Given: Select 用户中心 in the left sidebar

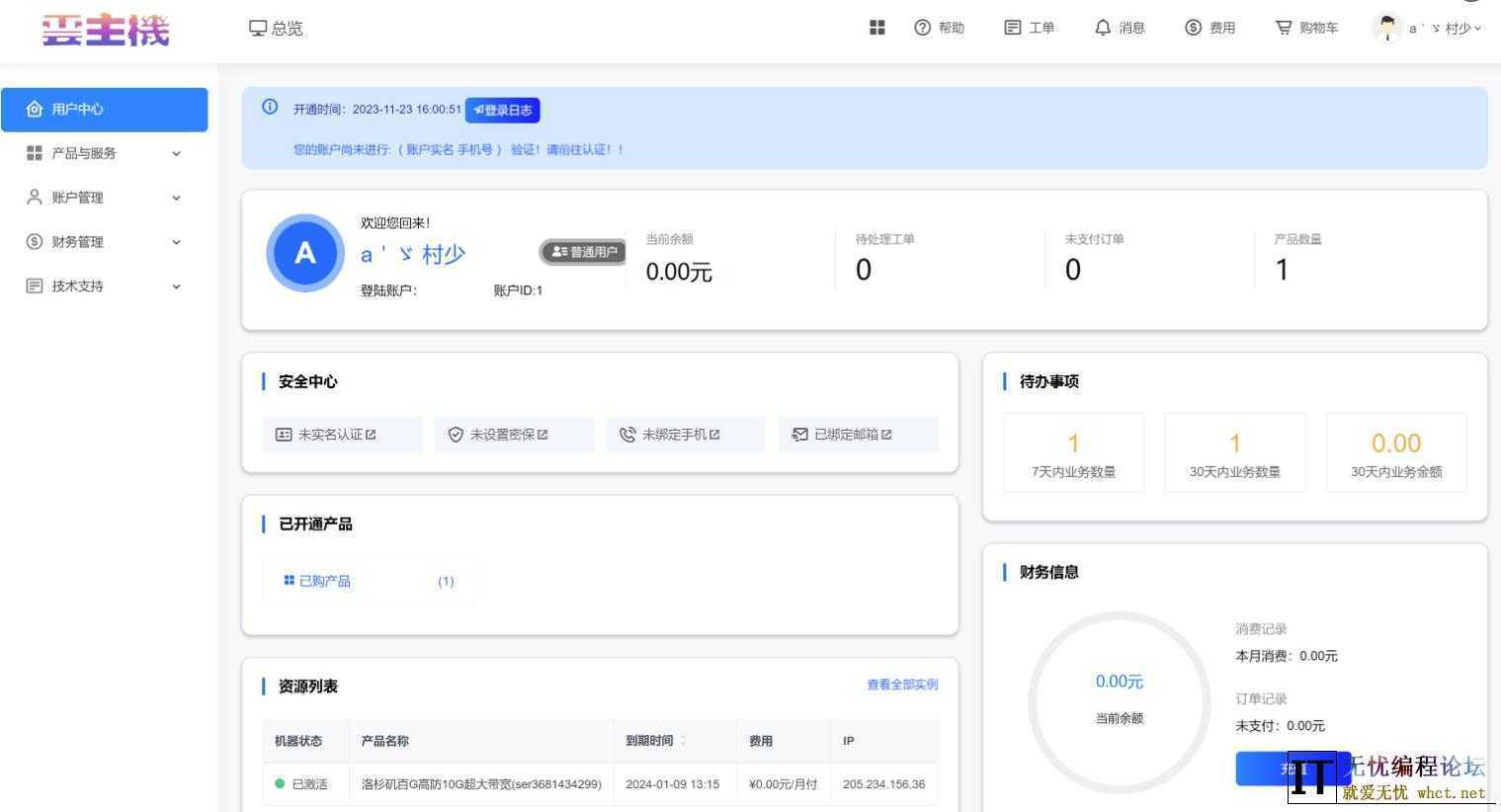Looking at the screenshot, I should 104,109.
